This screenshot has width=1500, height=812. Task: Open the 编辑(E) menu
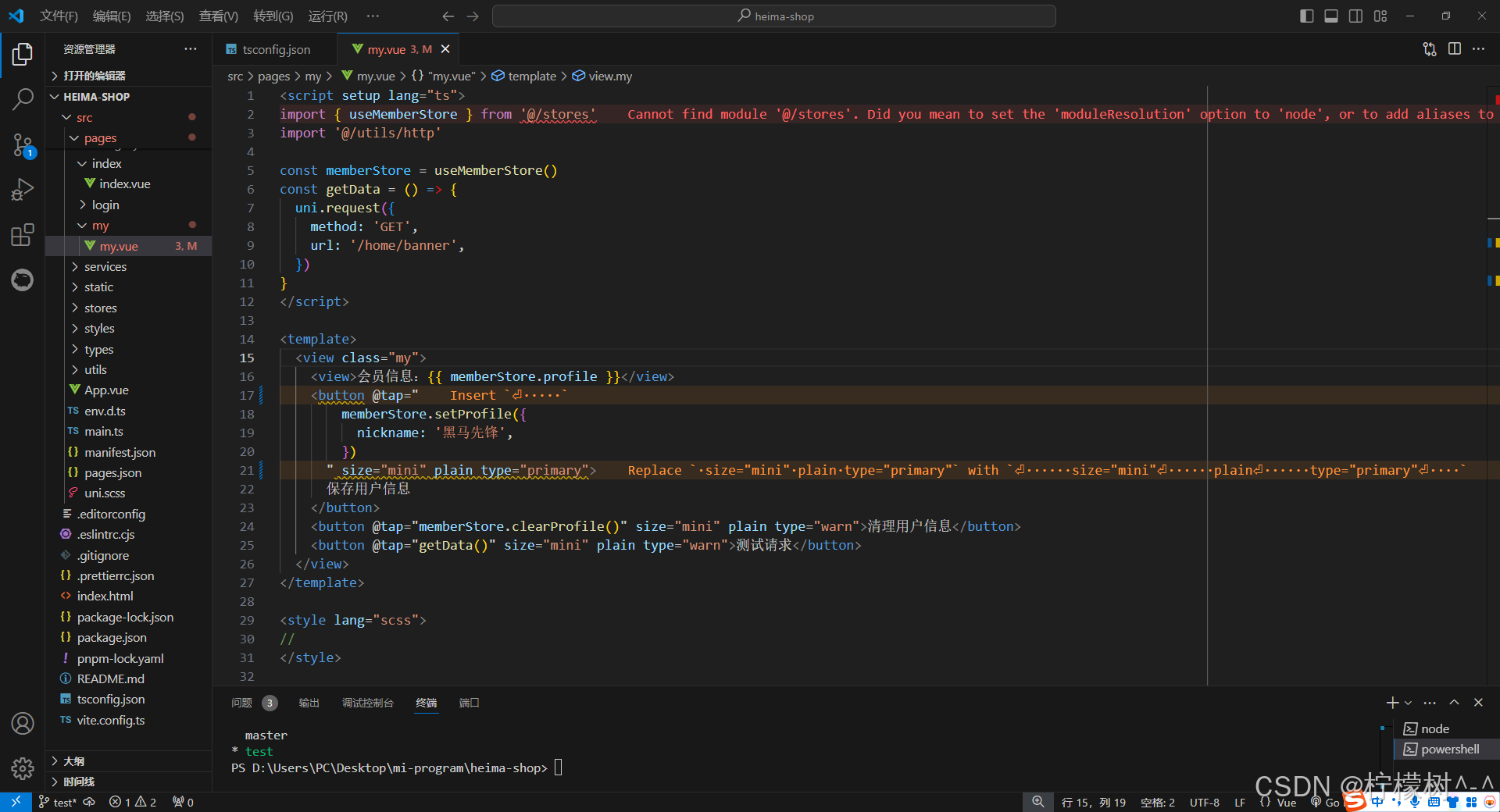point(112,16)
